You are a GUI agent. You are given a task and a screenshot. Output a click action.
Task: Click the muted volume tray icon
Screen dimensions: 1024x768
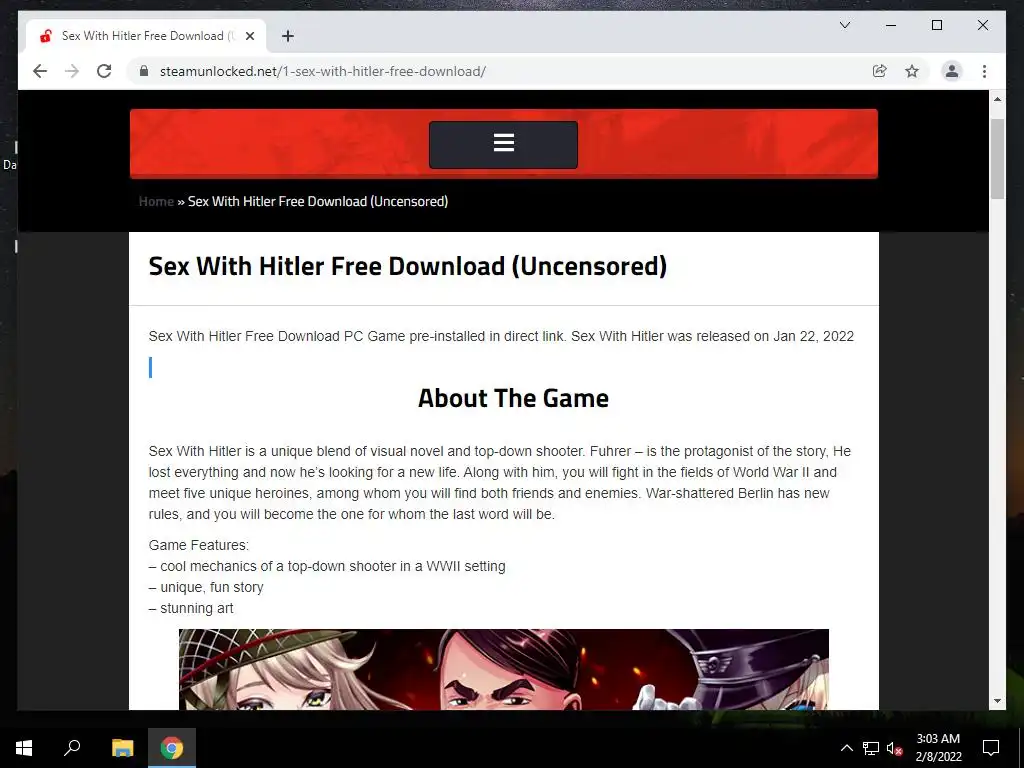pos(894,748)
